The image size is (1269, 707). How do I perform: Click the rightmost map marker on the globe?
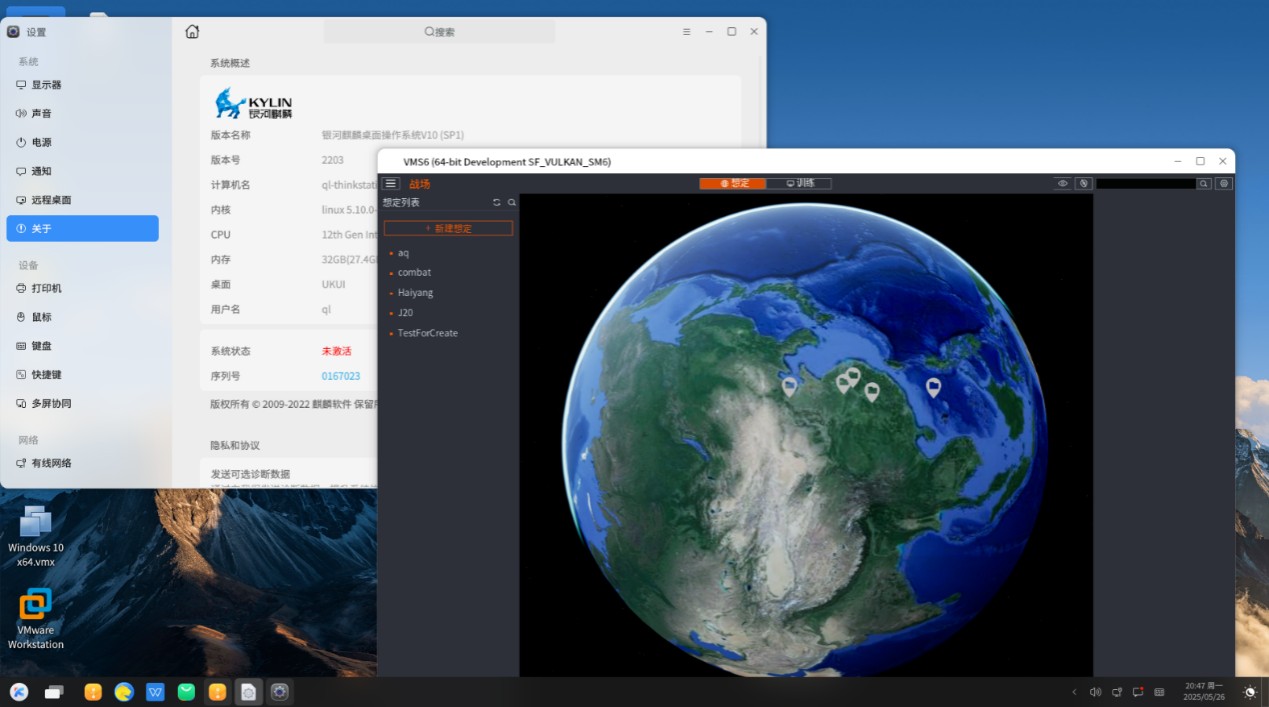pyautogui.click(x=933, y=387)
